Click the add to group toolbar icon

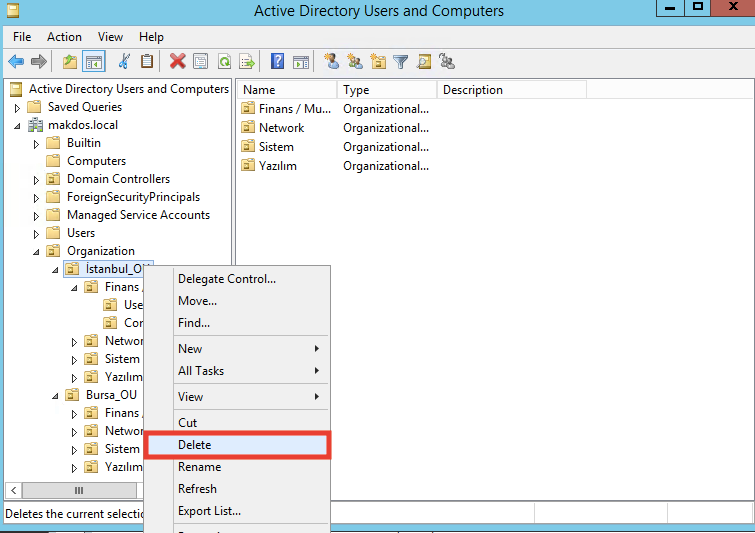click(447, 62)
